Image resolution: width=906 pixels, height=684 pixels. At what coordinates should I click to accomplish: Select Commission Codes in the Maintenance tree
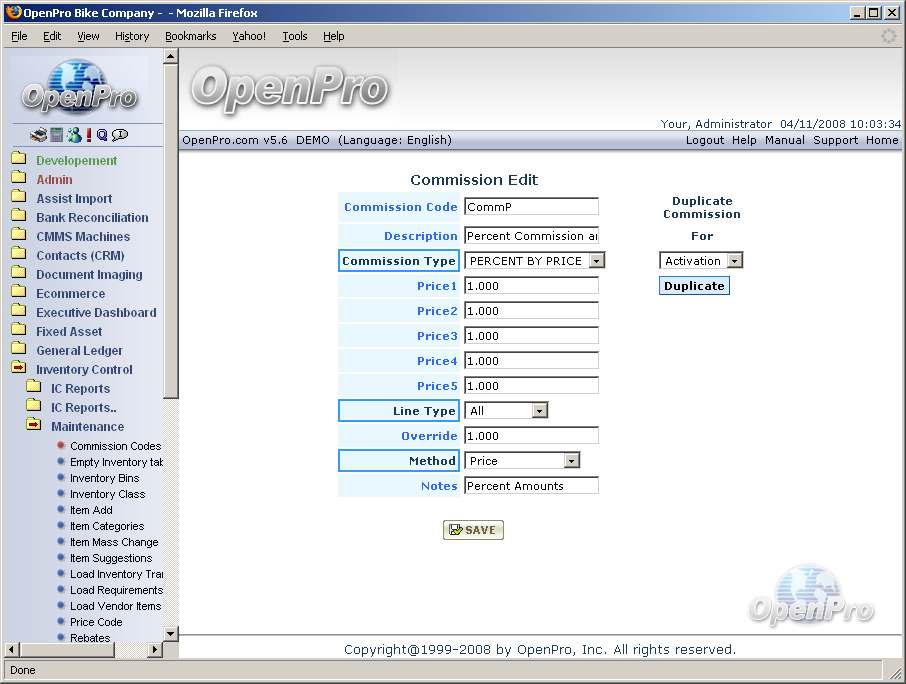tap(115, 446)
